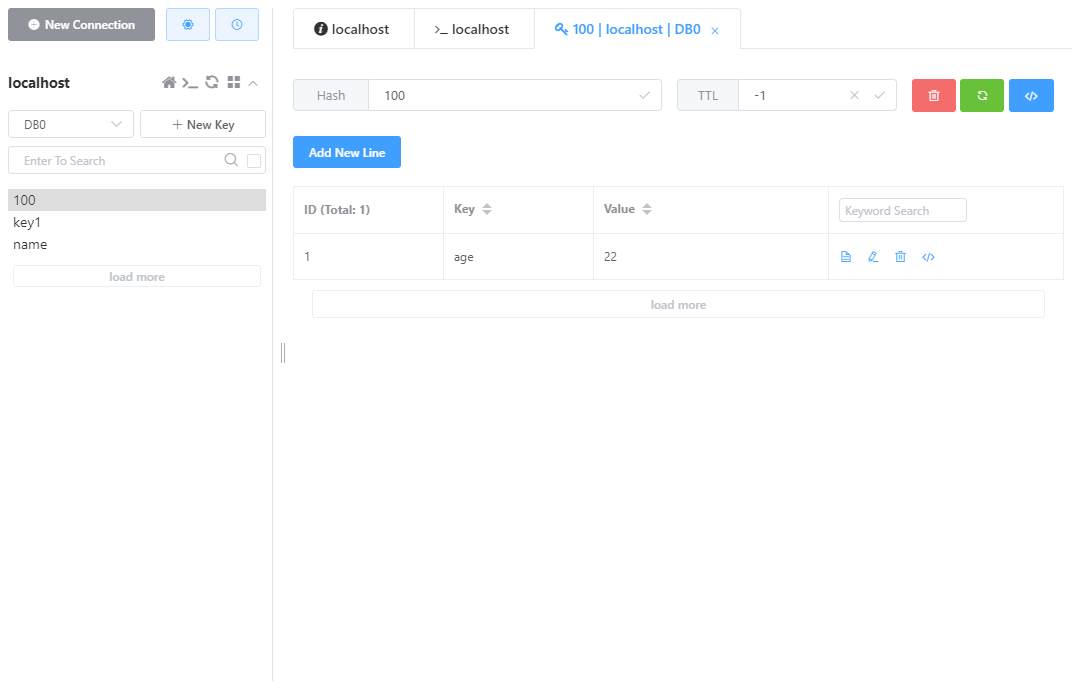Close the 100 | localhost | DB0 tab
The width and height of the screenshot is (1084, 689).
point(715,30)
